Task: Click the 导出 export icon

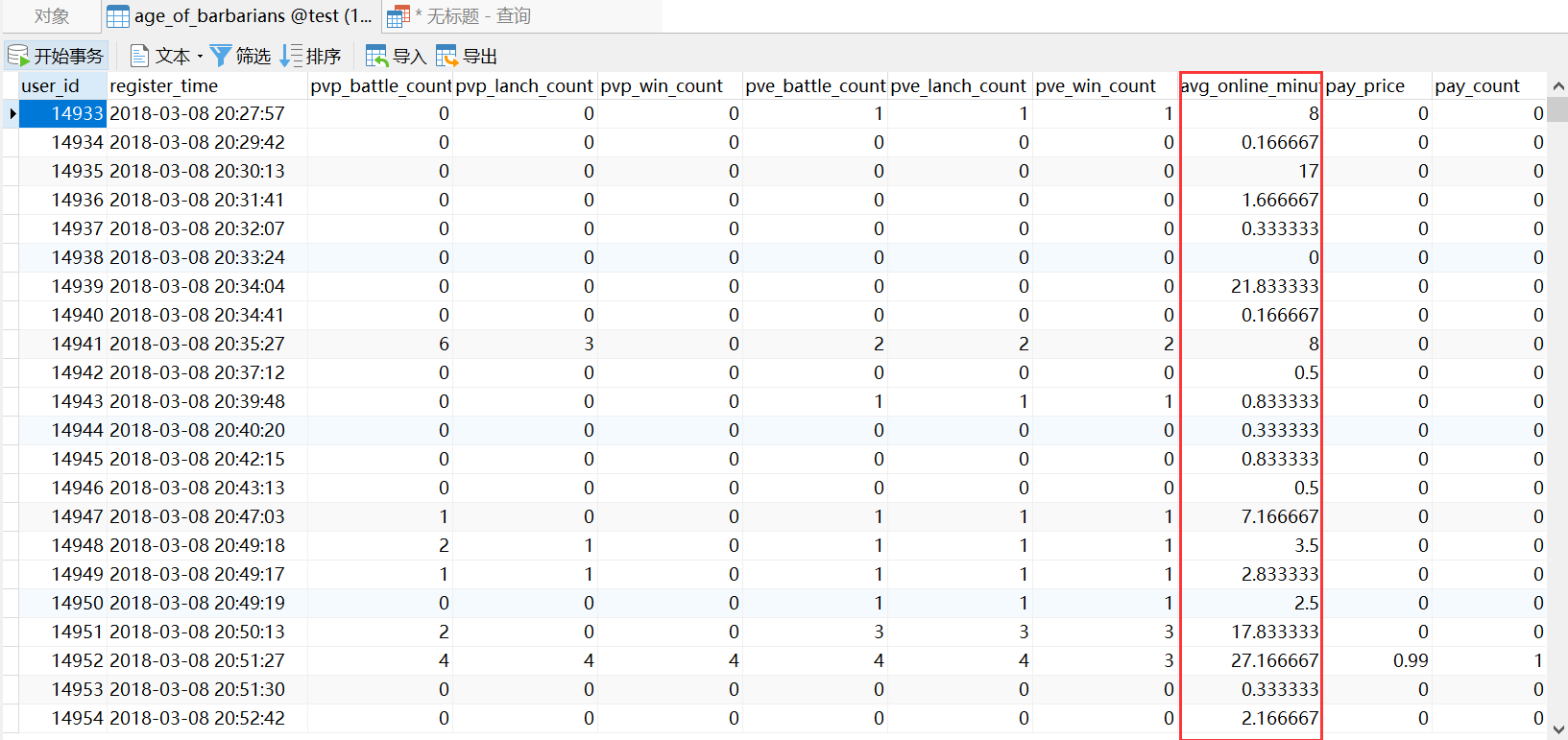Action: (x=446, y=56)
